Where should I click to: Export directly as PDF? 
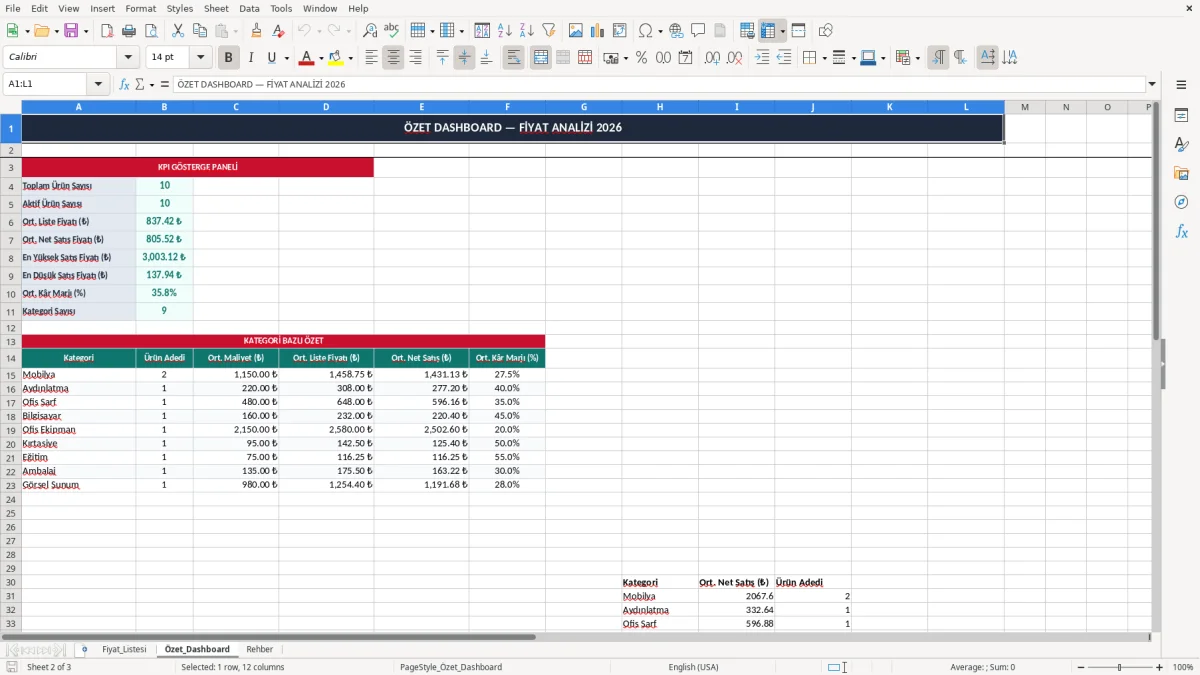[107, 31]
